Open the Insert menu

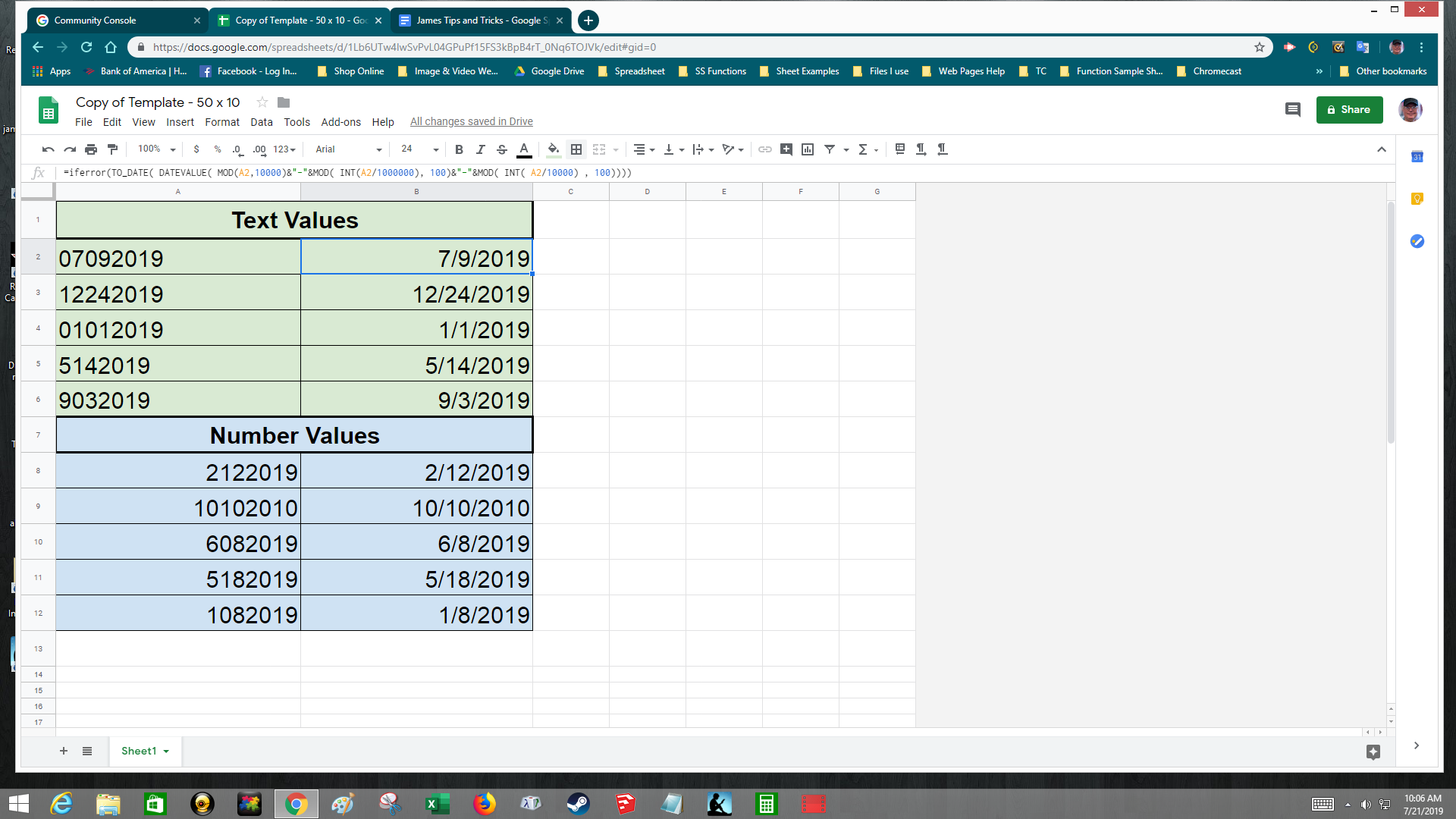180,122
